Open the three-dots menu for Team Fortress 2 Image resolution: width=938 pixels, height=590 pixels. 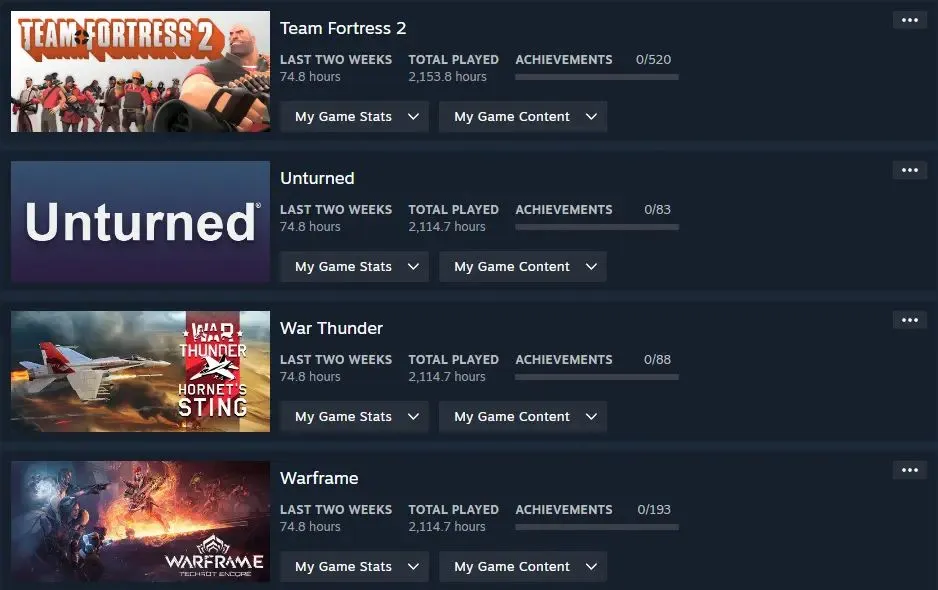pos(909,20)
